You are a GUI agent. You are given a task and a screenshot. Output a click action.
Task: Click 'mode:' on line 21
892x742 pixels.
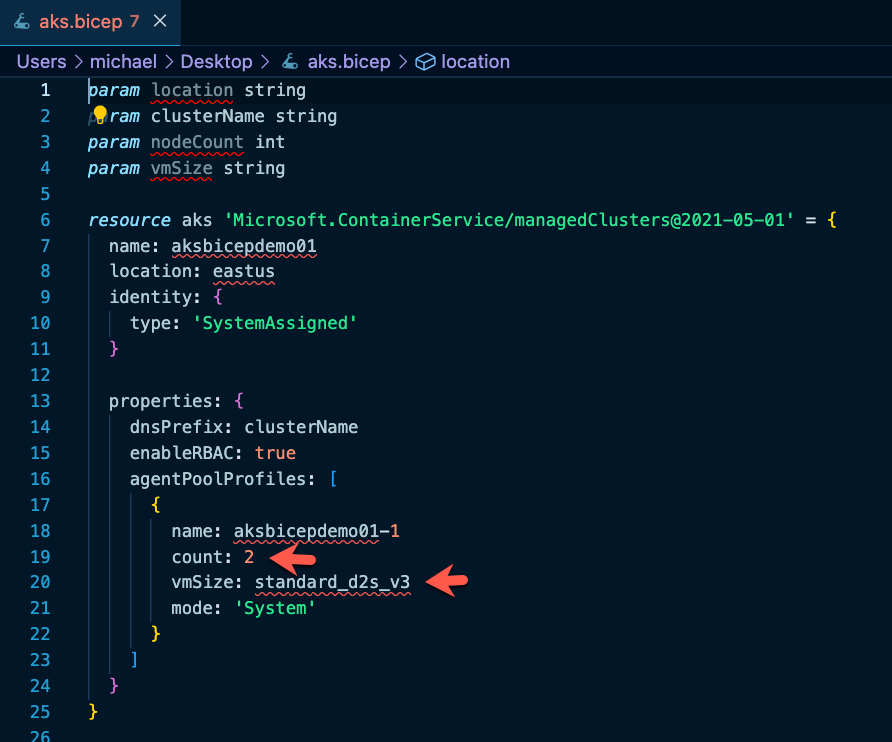[x=196, y=608]
